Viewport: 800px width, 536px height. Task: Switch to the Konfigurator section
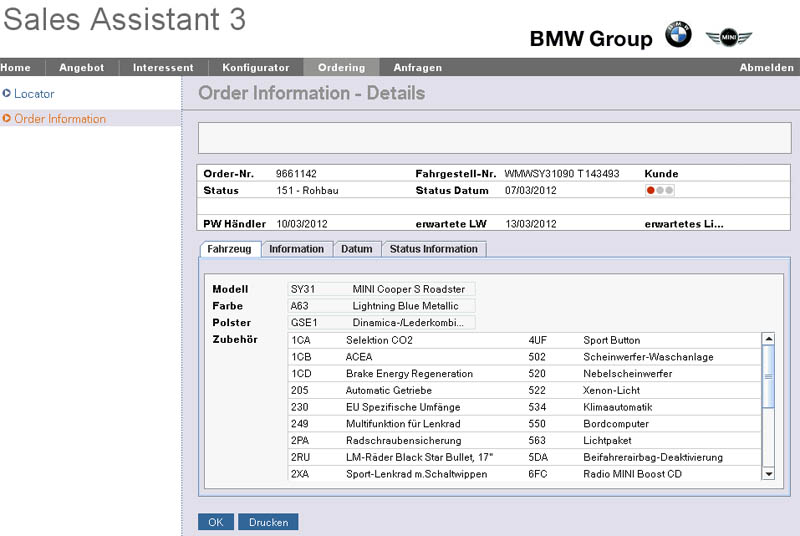click(256, 68)
